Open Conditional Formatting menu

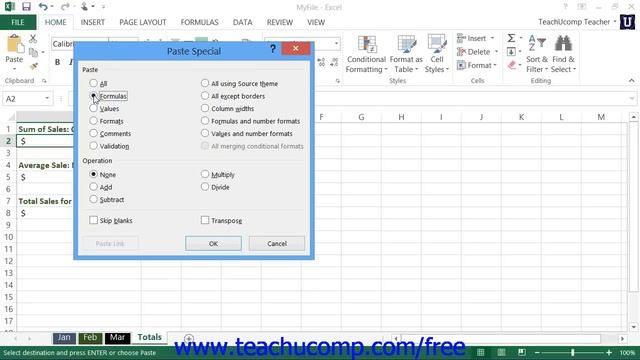pyautogui.click(x=366, y=54)
